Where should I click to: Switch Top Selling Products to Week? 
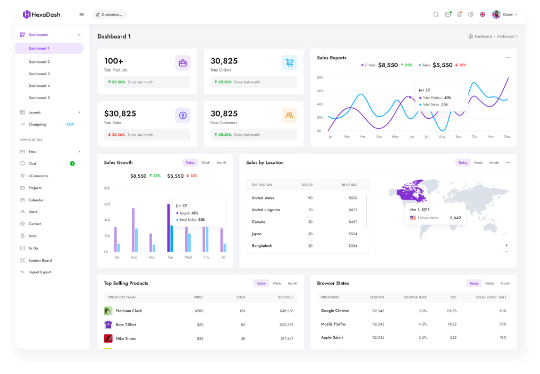[x=277, y=283]
